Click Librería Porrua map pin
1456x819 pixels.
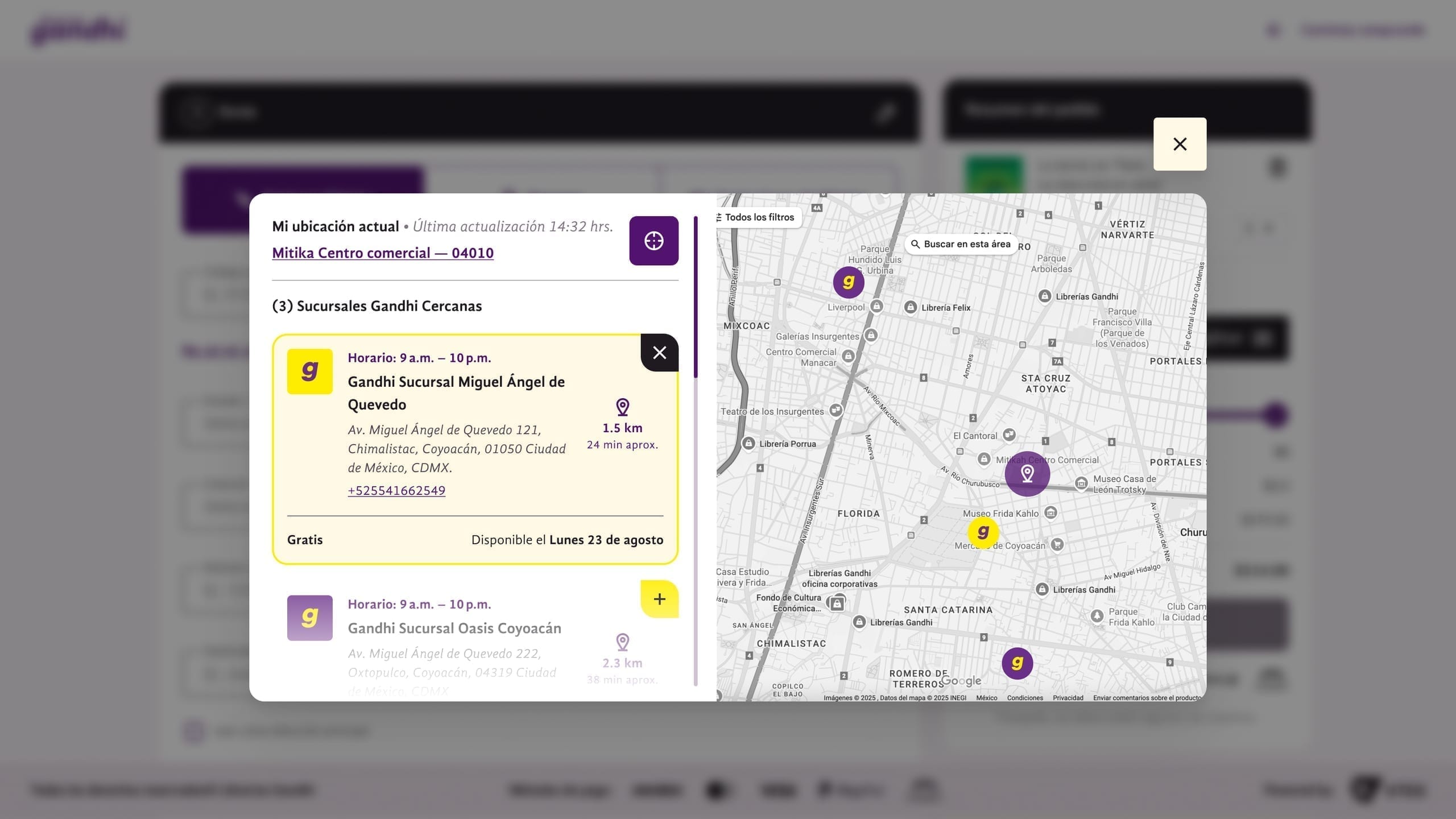tap(748, 443)
